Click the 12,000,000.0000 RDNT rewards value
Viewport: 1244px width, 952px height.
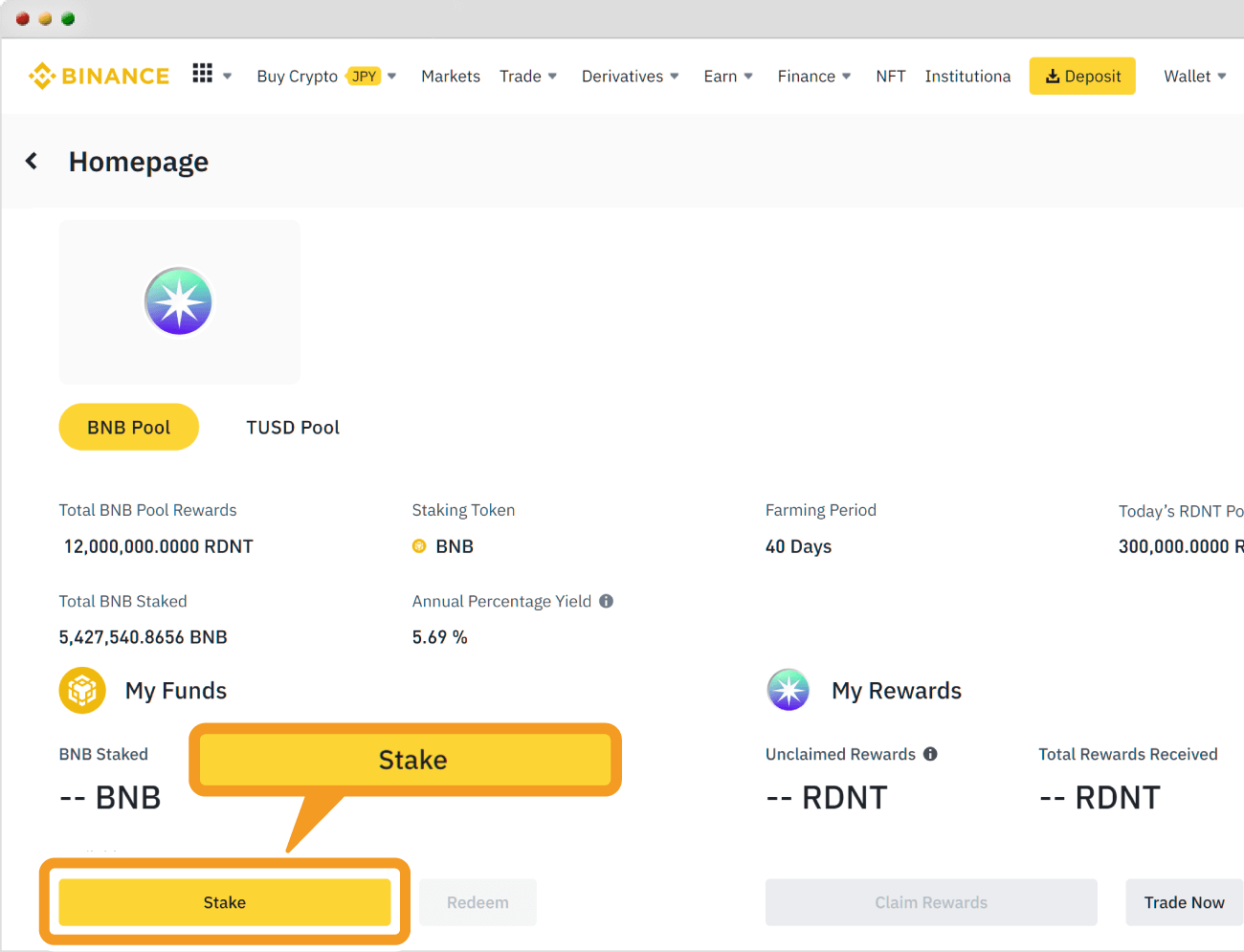click(159, 546)
